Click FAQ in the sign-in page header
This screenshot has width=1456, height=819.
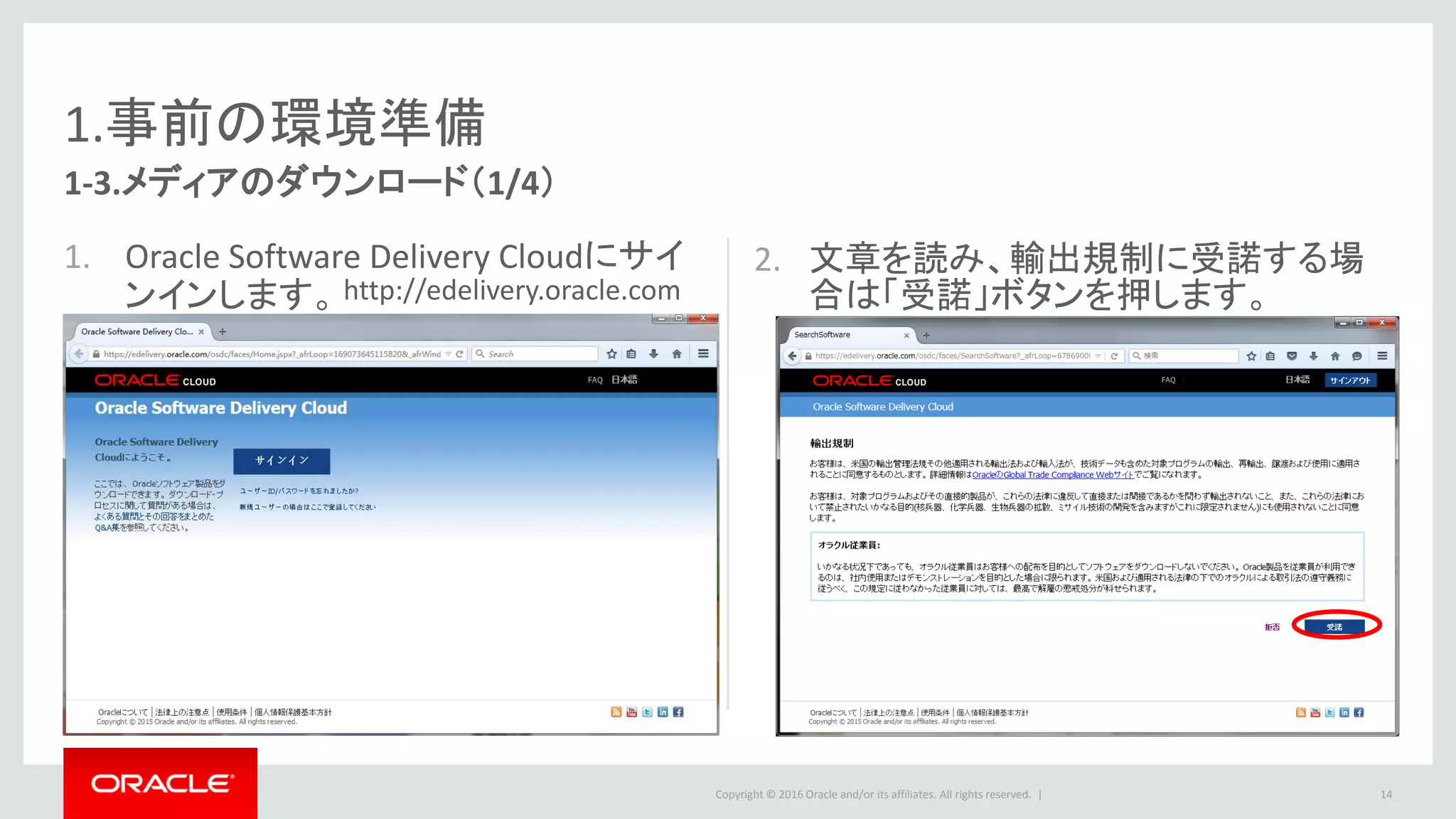[595, 380]
